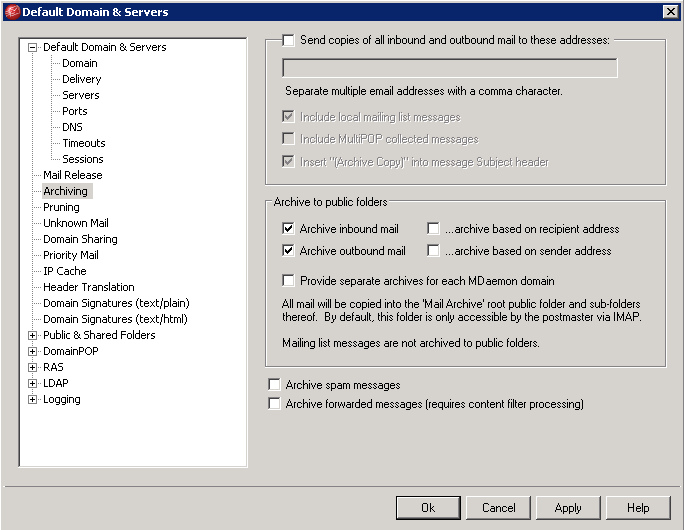
Task: Check Provide separate archives for each MDaemon domain
Action: (x=288, y=280)
